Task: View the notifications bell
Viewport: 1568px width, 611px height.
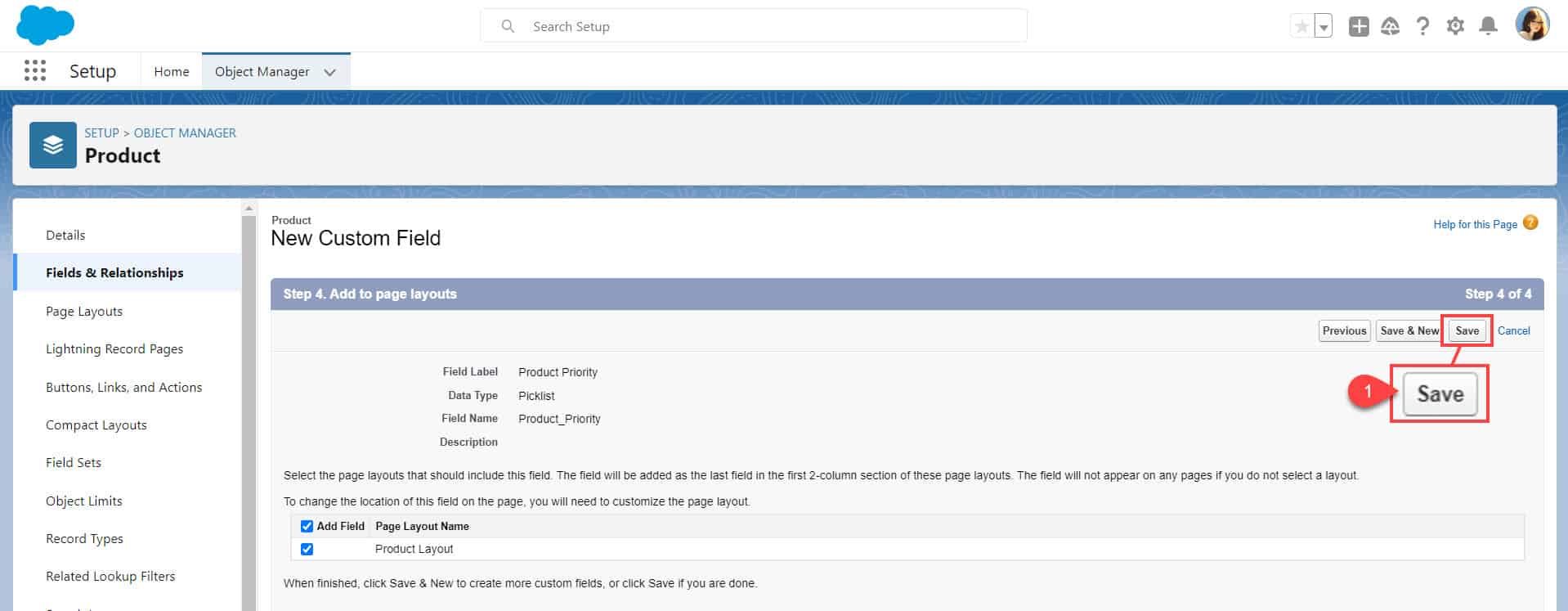Action: [1489, 26]
